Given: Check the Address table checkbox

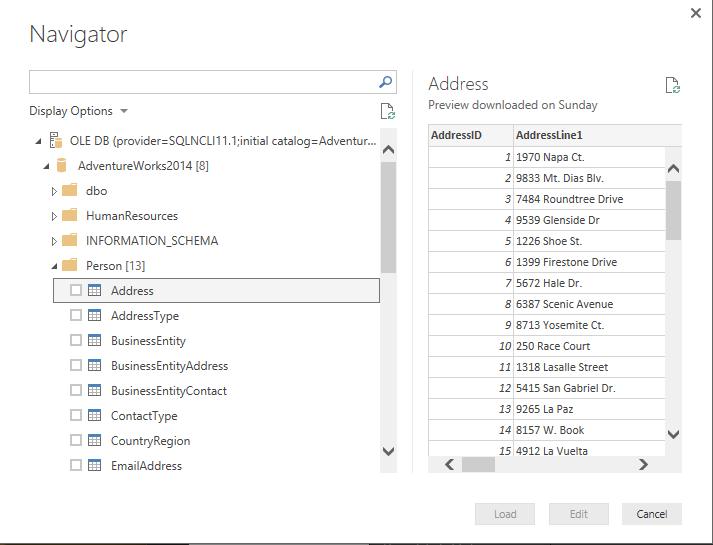Looking at the screenshot, I should 76,290.
